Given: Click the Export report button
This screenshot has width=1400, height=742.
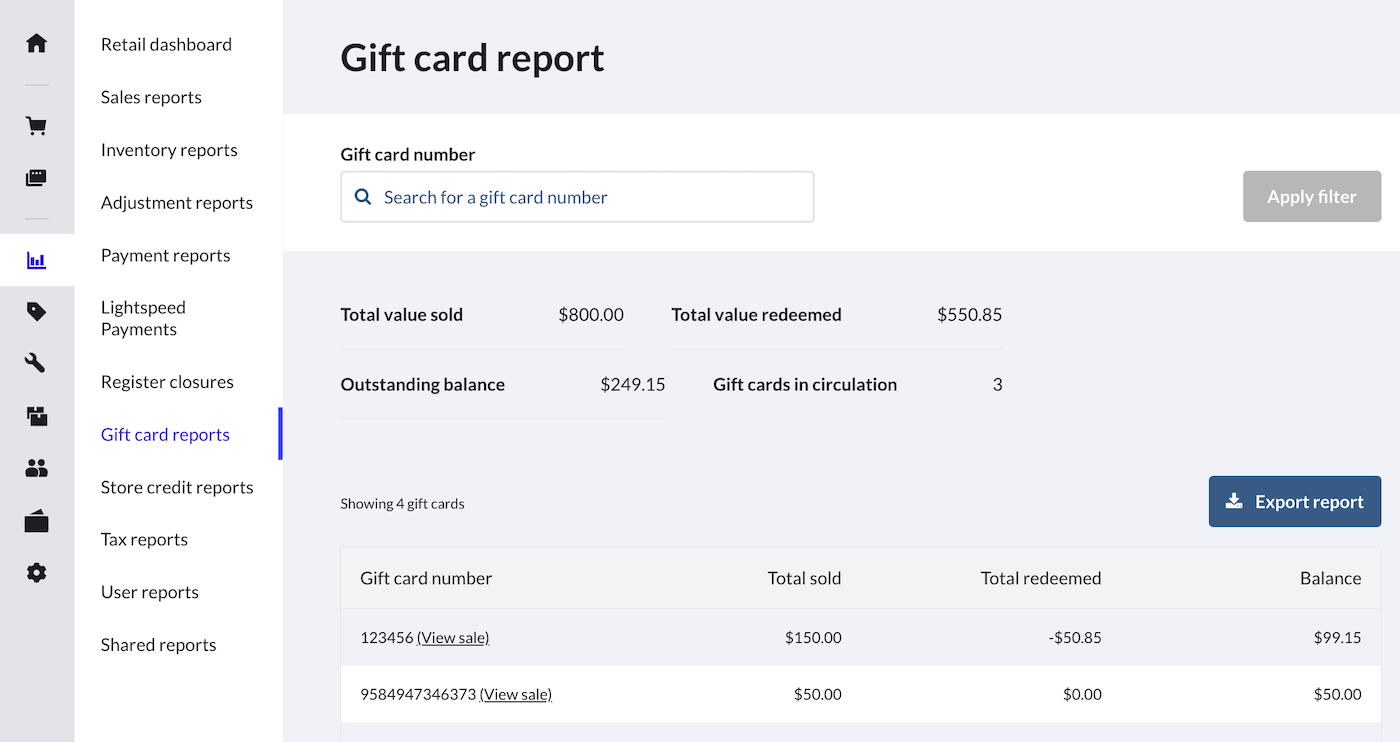Looking at the screenshot, I should tap(1294, 502).
